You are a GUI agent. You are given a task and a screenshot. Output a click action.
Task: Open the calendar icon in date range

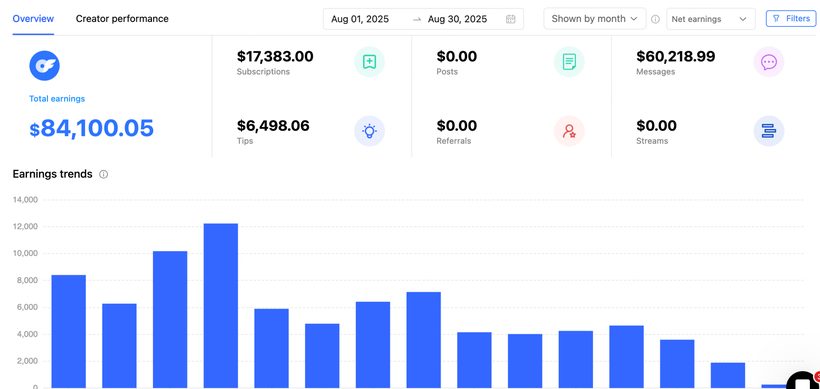(510, 19)
